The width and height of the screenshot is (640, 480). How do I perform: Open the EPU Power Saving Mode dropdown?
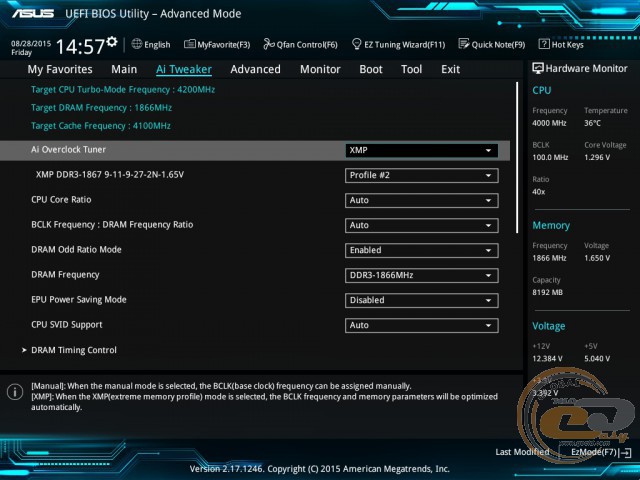click(422, 300)
